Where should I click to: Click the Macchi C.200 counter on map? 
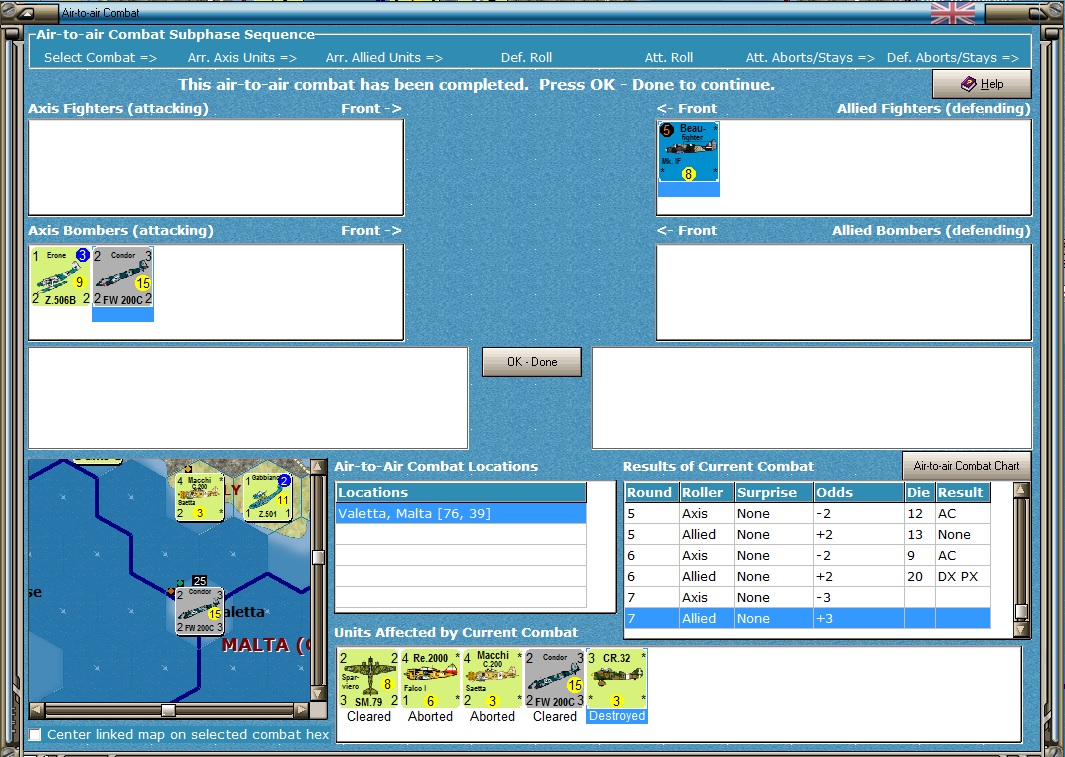pyautogui.click(x=200, y=498)
